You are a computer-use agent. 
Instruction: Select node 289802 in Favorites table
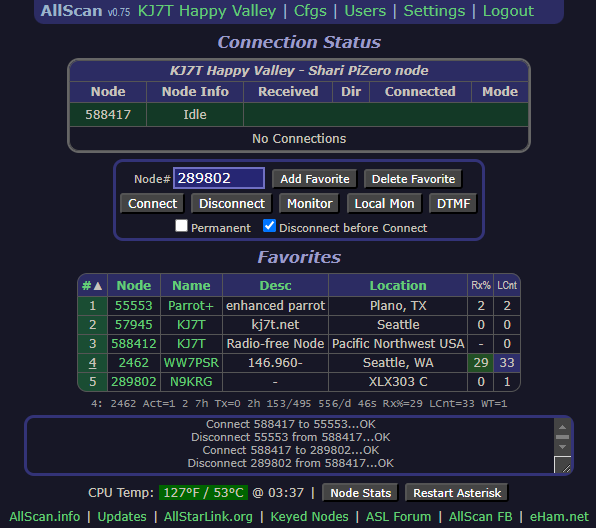134,382
